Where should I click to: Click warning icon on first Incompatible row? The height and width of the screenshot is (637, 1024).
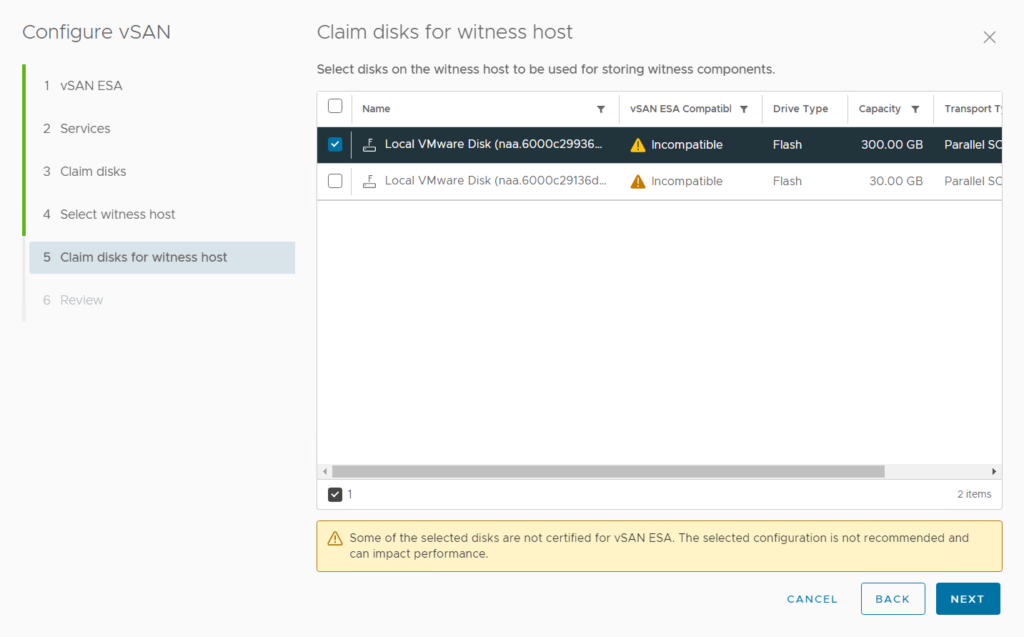[638, 145]
